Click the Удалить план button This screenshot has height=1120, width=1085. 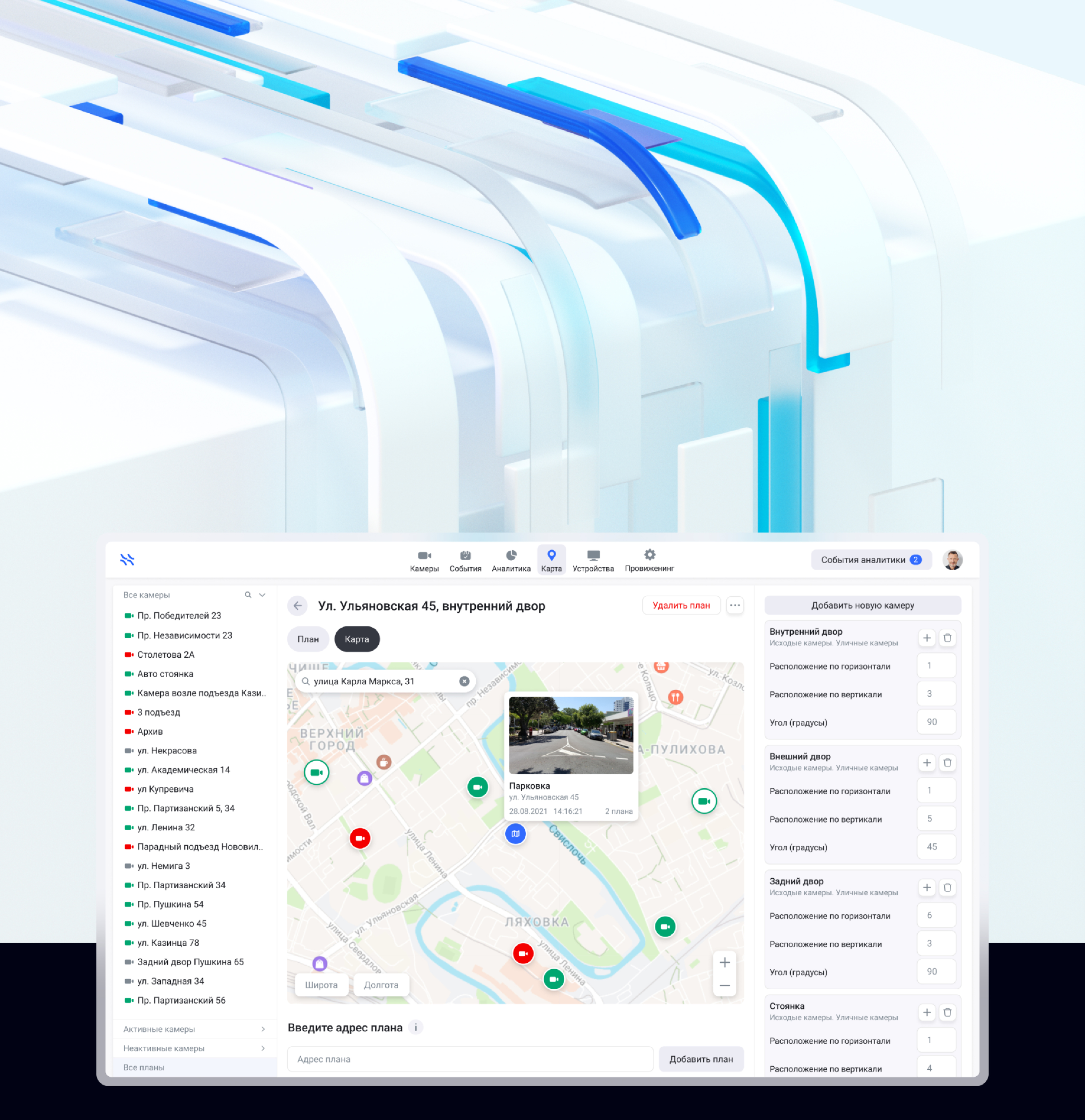(681, 605)
